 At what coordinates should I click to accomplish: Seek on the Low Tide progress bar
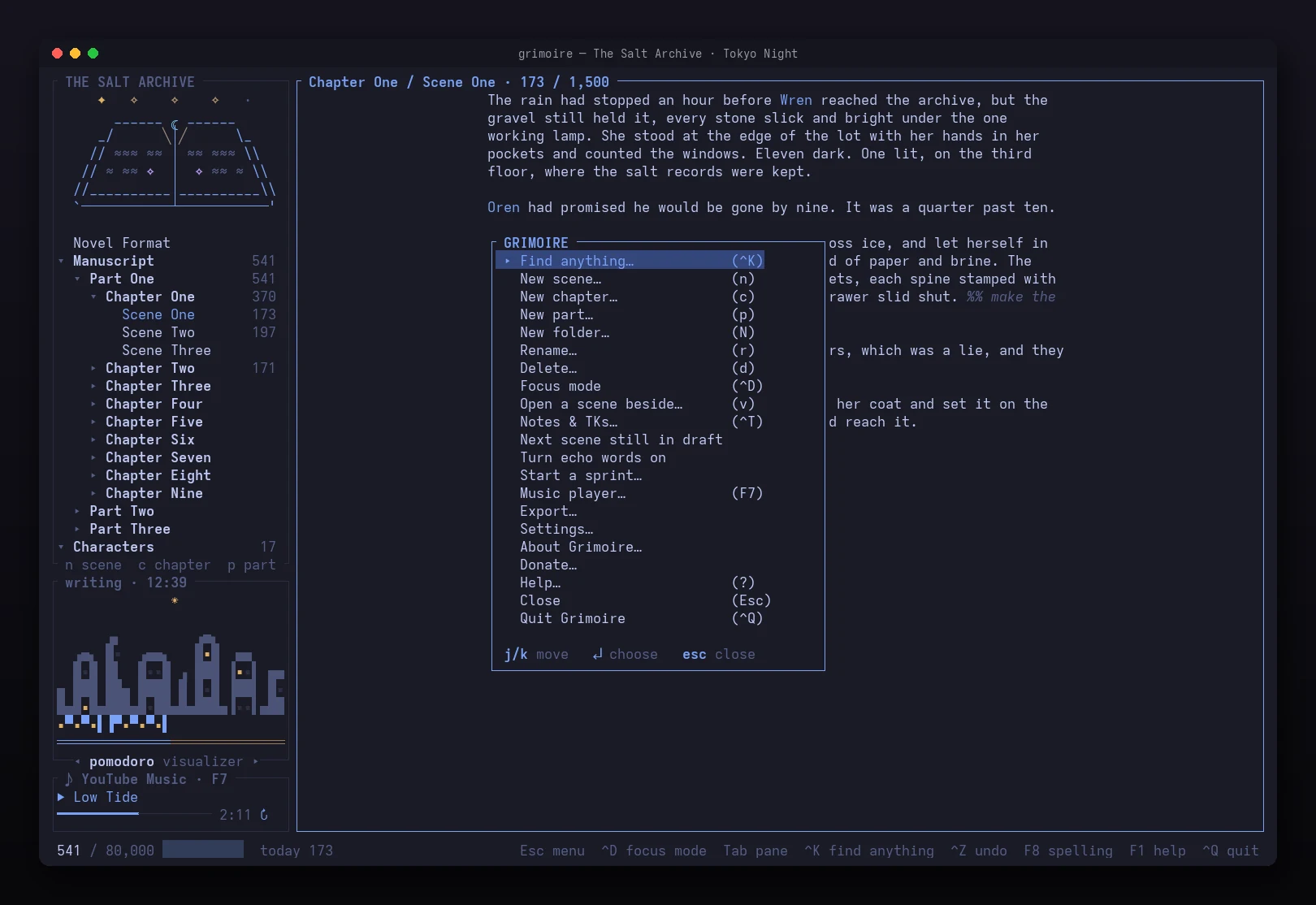[x=134, y=813]
